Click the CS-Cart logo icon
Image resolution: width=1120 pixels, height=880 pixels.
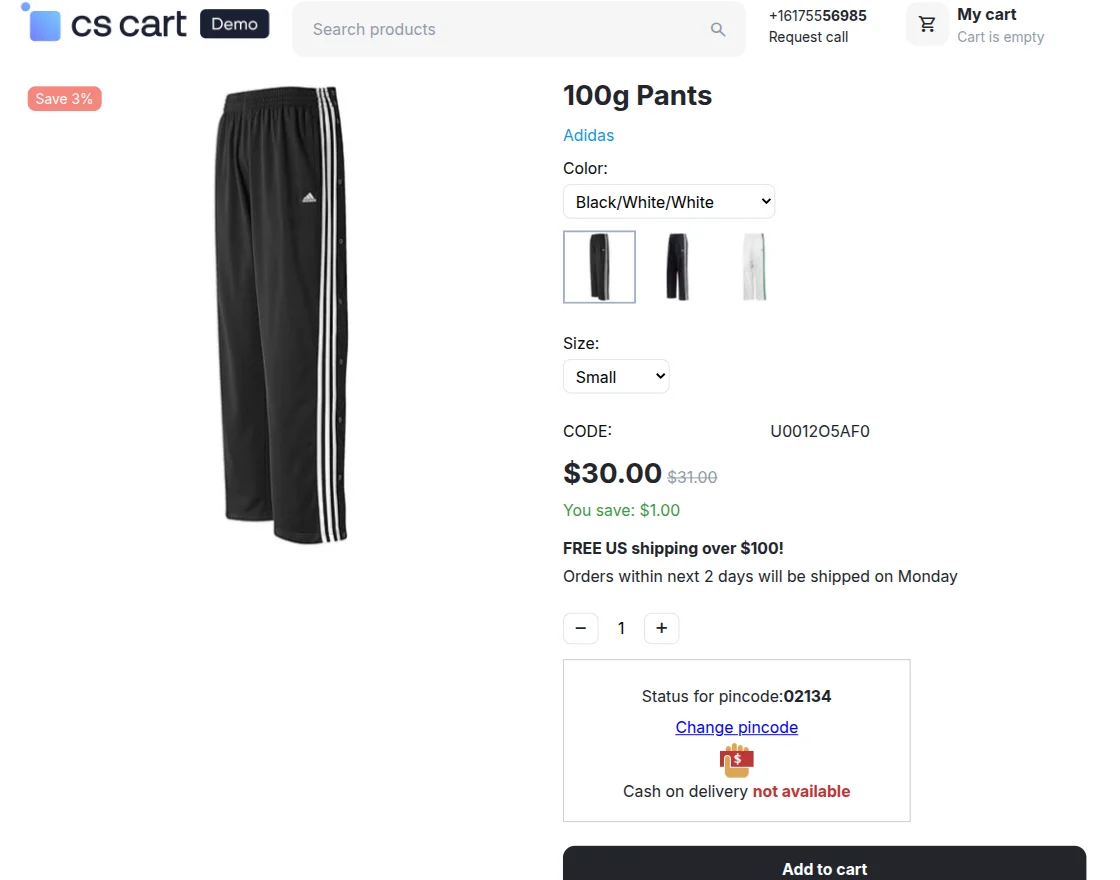45,25
